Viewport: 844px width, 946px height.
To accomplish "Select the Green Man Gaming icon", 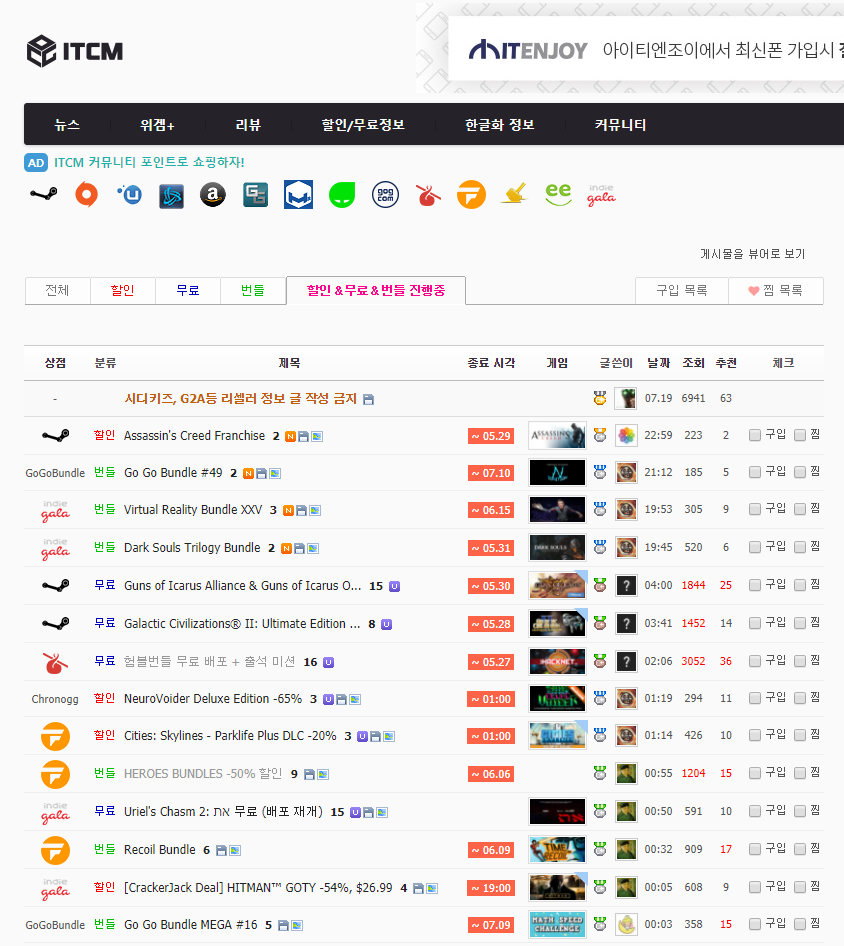I will pyautogui.click(x=342, y=195).
